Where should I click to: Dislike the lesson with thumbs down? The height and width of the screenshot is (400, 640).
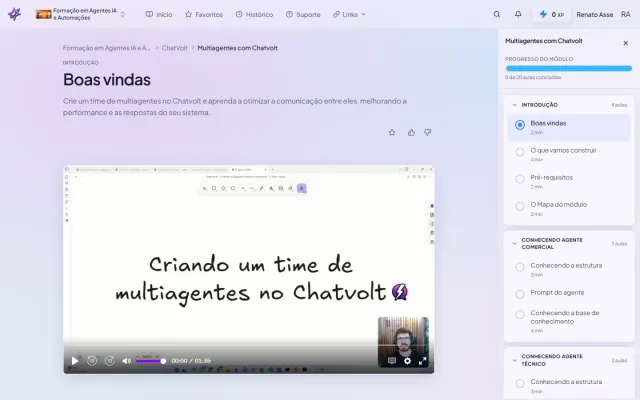pos(427,132)
